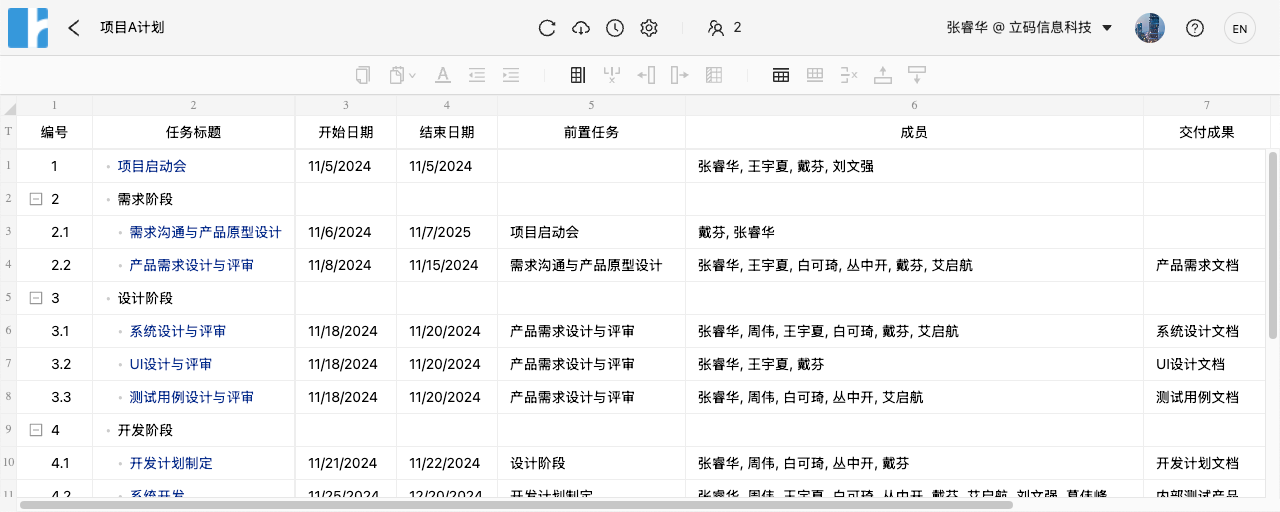Switch language with the EN button
The height and width of the screenshot is (512, 1280).
[1239, 28]
